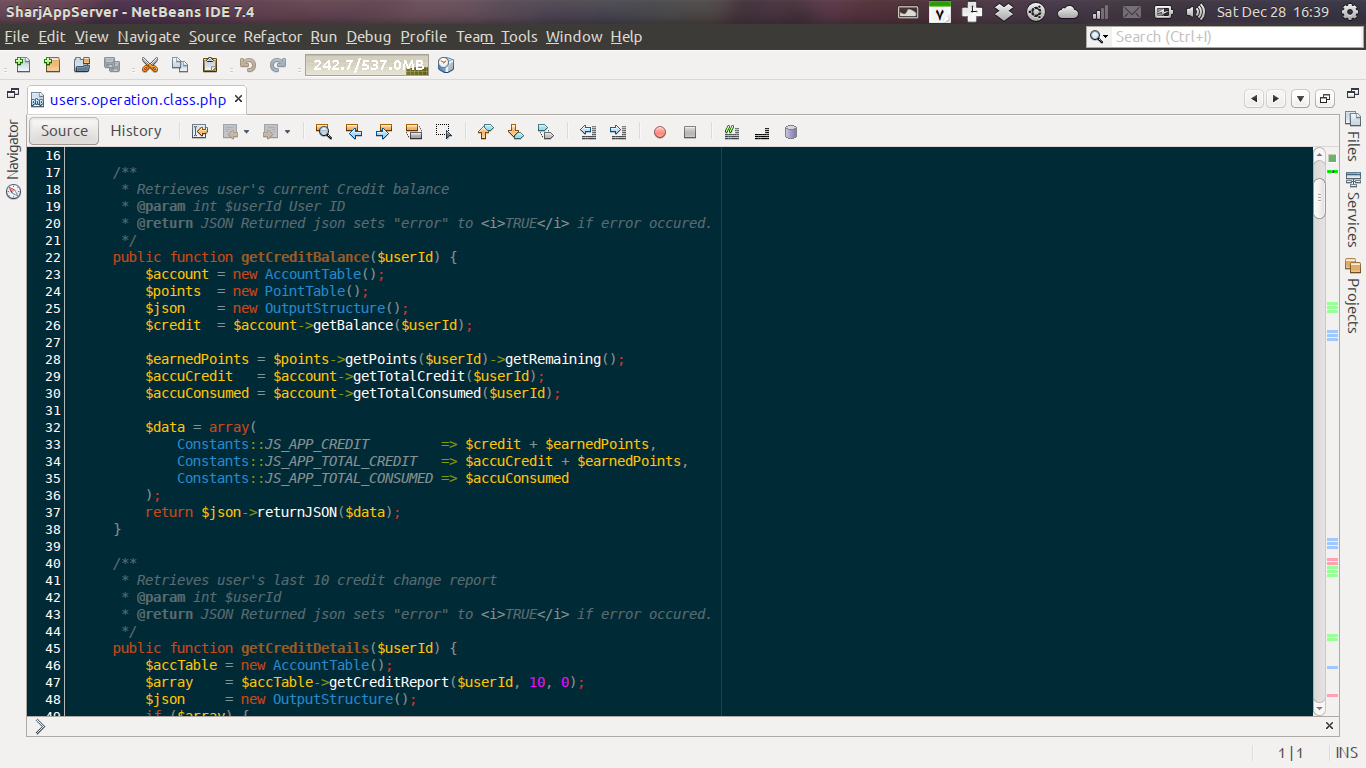The width and height of the screenshot is (1366, 768).
Task: Click the Paste clipboard icon
Action: click(210, 65)
